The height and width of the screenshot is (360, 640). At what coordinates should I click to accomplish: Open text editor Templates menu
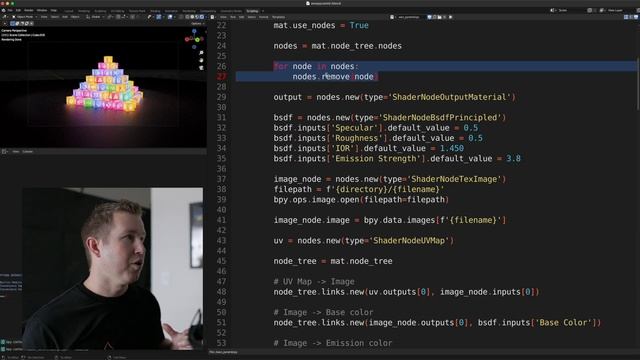pos(278,17)
